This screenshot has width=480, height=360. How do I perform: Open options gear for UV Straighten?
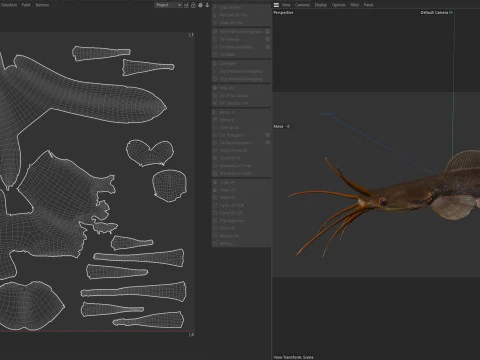tap(268, 135)
